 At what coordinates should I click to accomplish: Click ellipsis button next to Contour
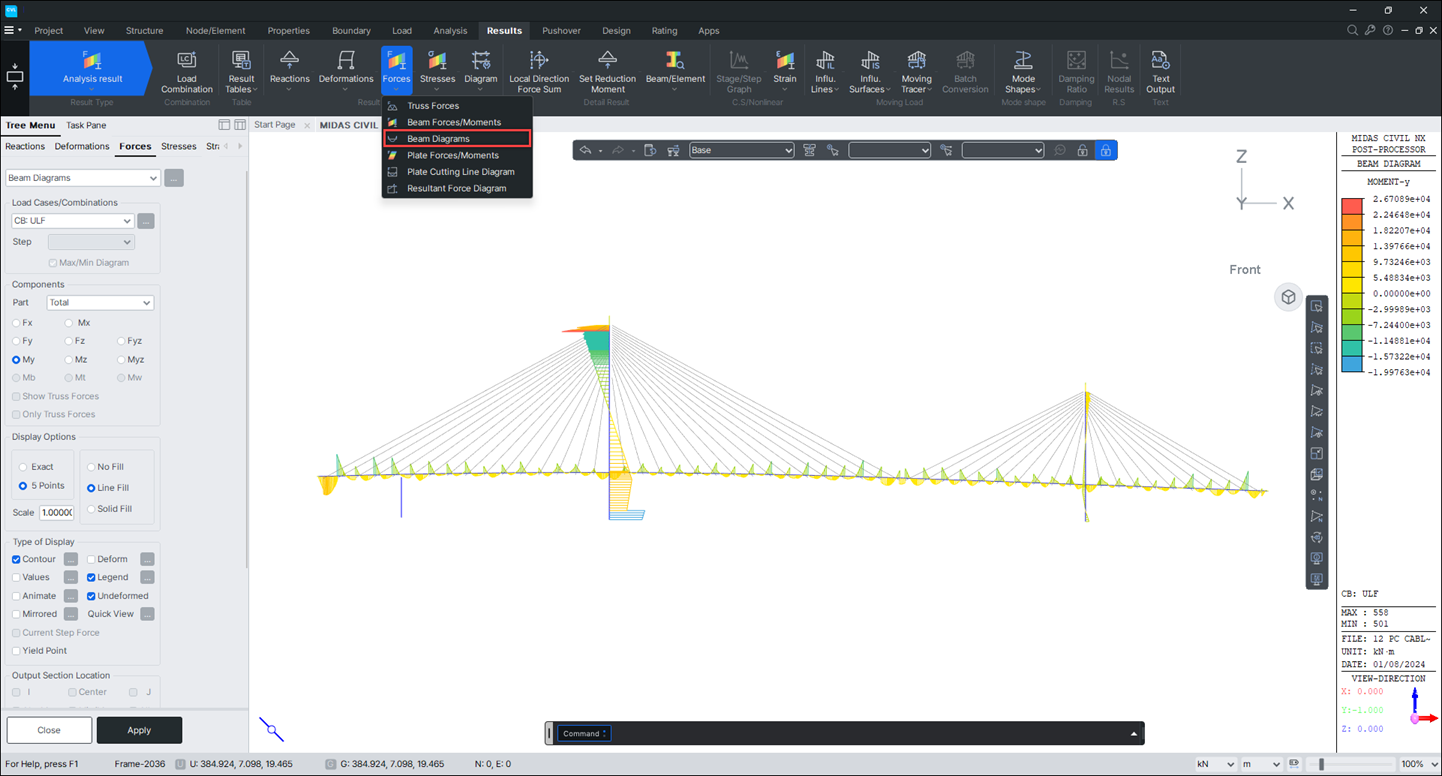71,559
